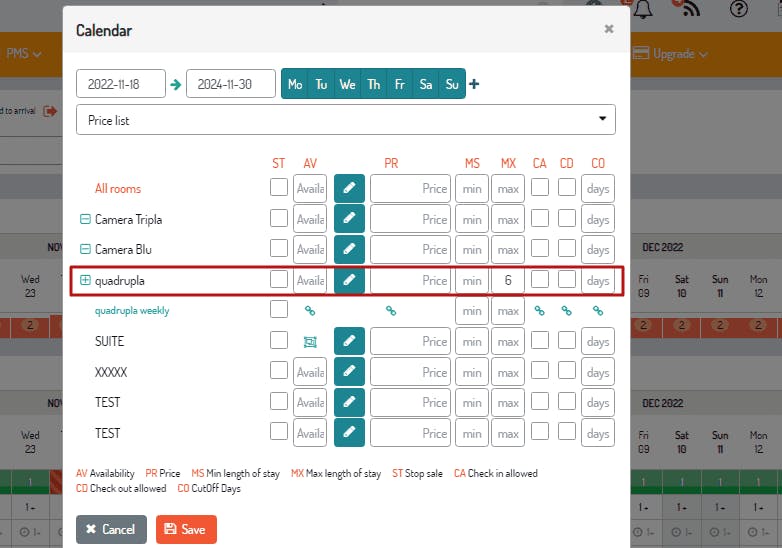
Task: Click the Save button
Action: [186, 529]
